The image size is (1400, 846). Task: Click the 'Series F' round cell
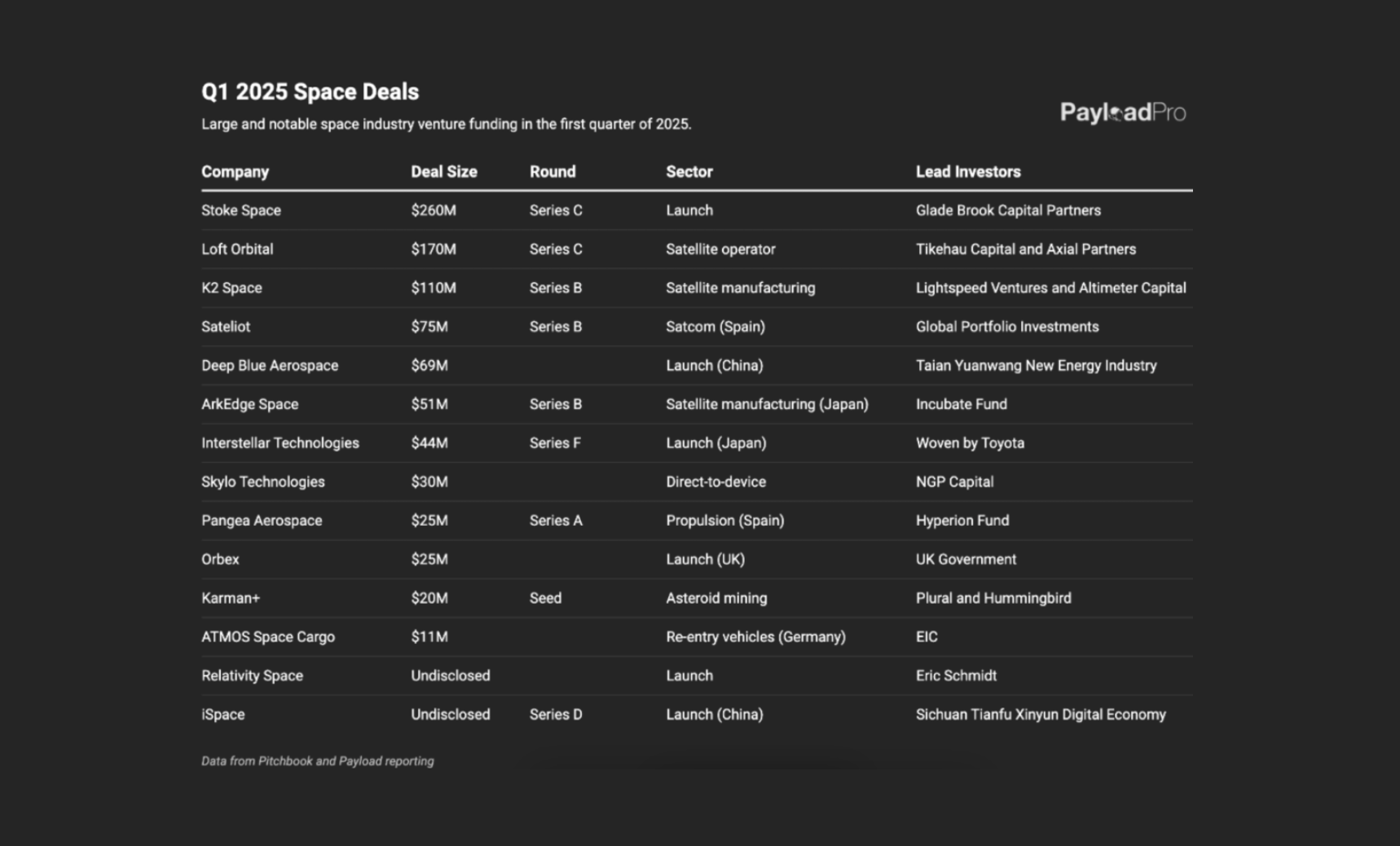click(555, 443)
